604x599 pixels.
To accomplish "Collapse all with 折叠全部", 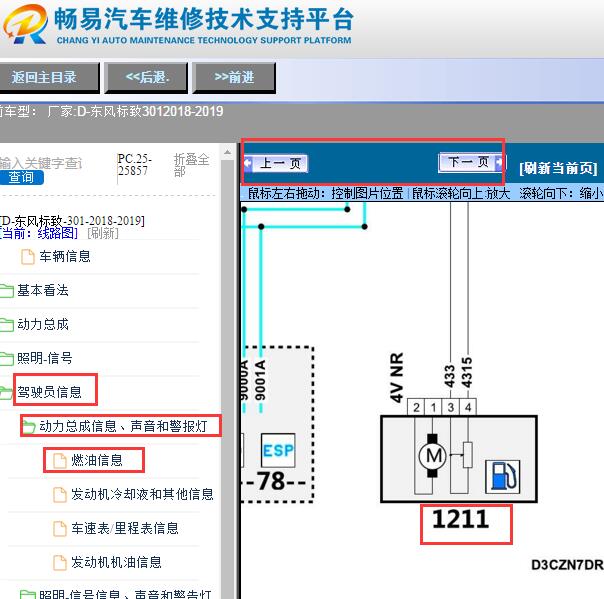I will pyautogui.click(x=191, y=165).
